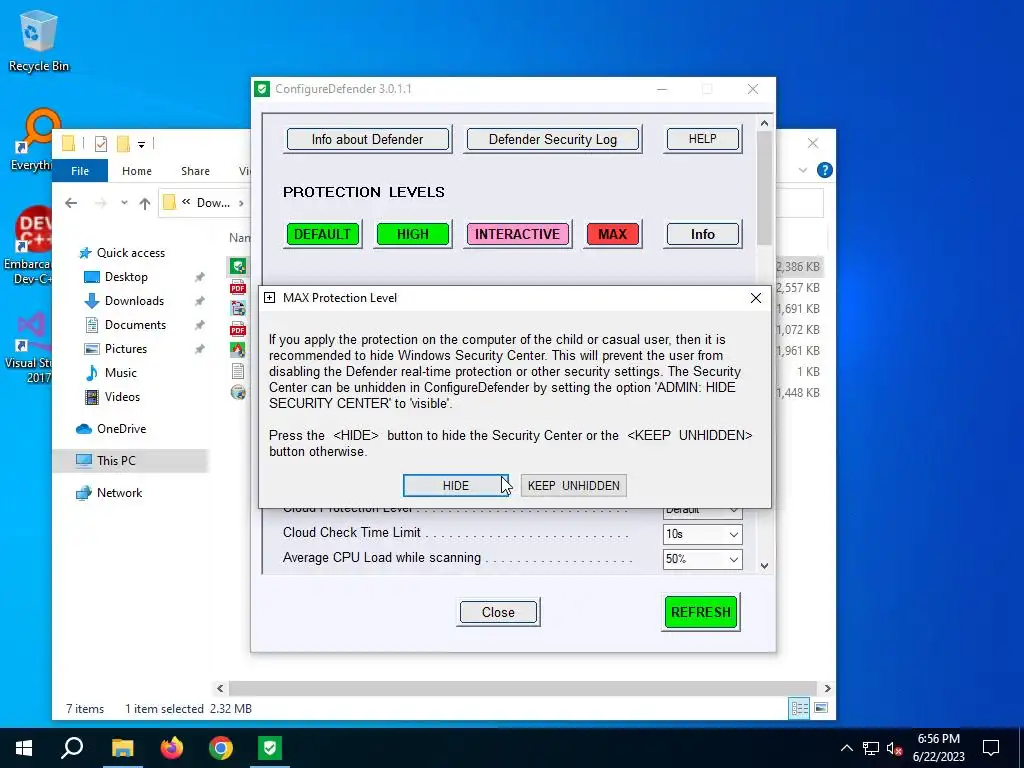Select This PC in the navigation pane
The image size is (1024, 768).
[116, 460]
